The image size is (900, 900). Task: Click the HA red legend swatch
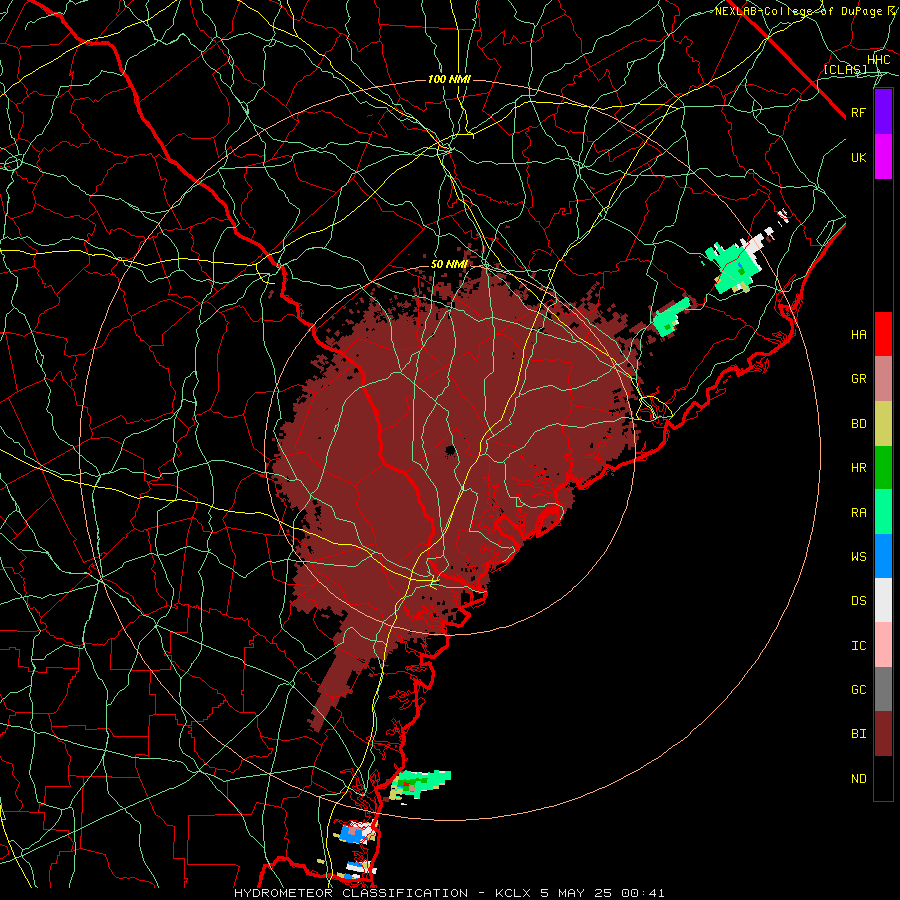pos(883,334)
